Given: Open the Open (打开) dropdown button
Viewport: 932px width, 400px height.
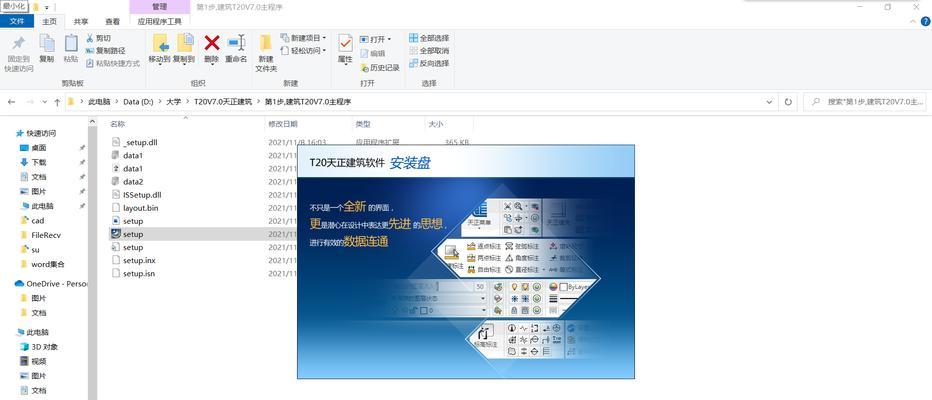Looking at the screenshot, I should point(375,39).
